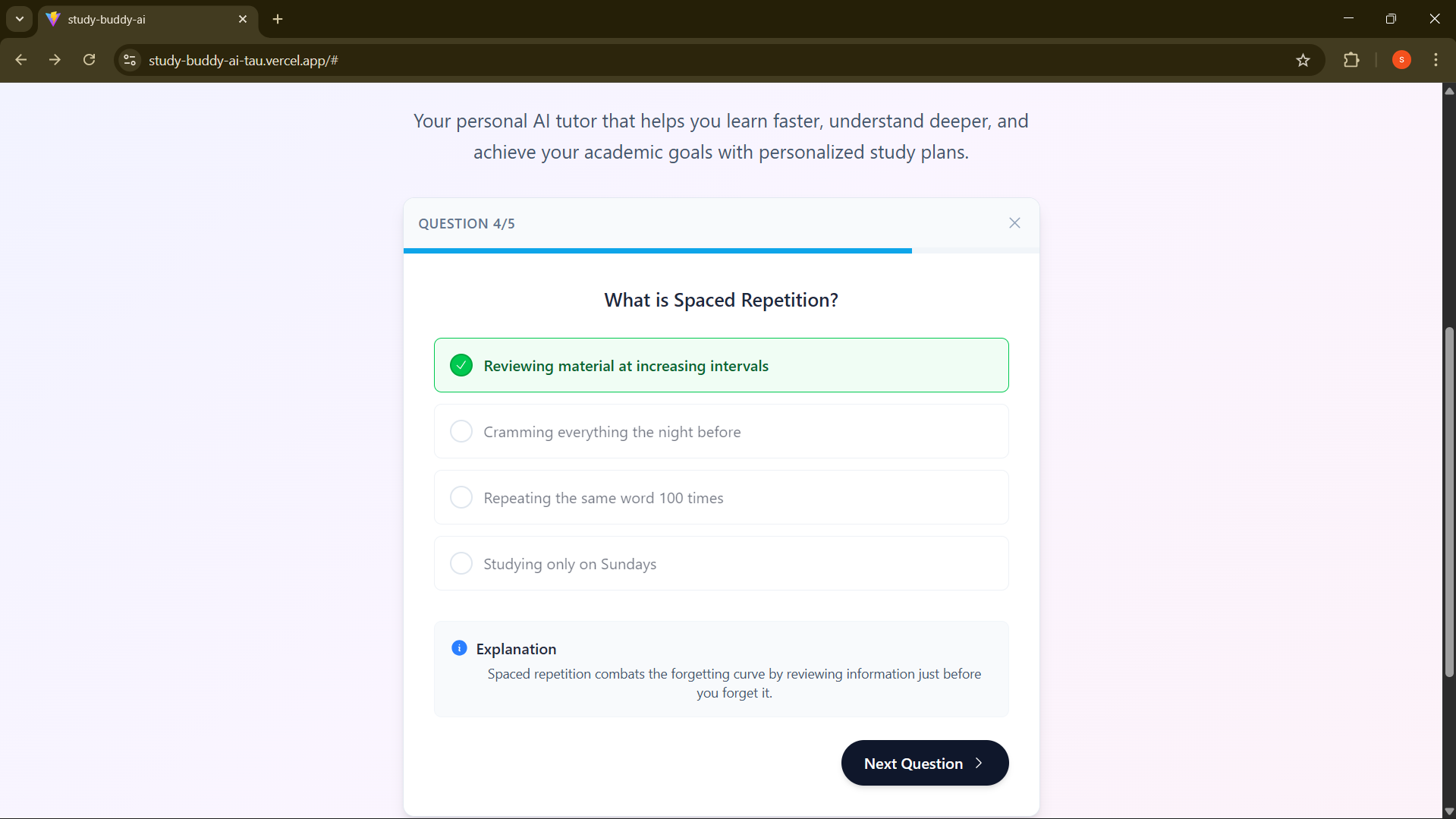Image resolution: width=1456 pixels, height=819 pixels.
Task: Click the Next Question chevron arrow
Action: tap(979, 764)
